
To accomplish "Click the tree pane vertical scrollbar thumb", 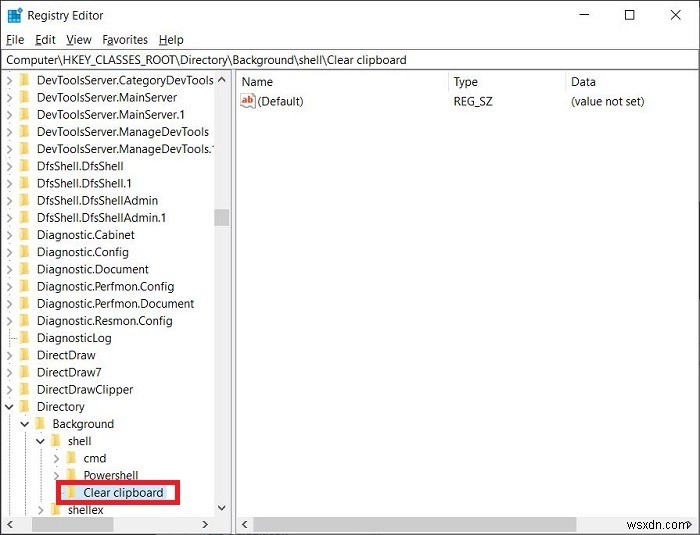I will (x=221, y=217).
